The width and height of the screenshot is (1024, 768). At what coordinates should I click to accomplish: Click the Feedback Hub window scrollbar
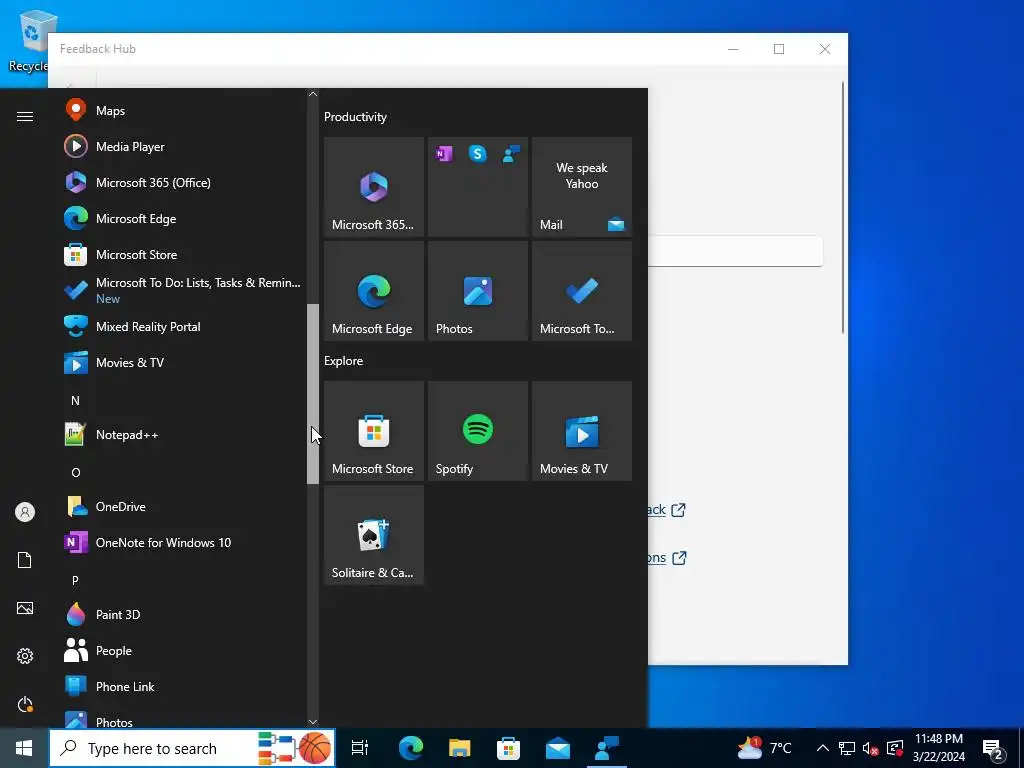tap(843, 208)
